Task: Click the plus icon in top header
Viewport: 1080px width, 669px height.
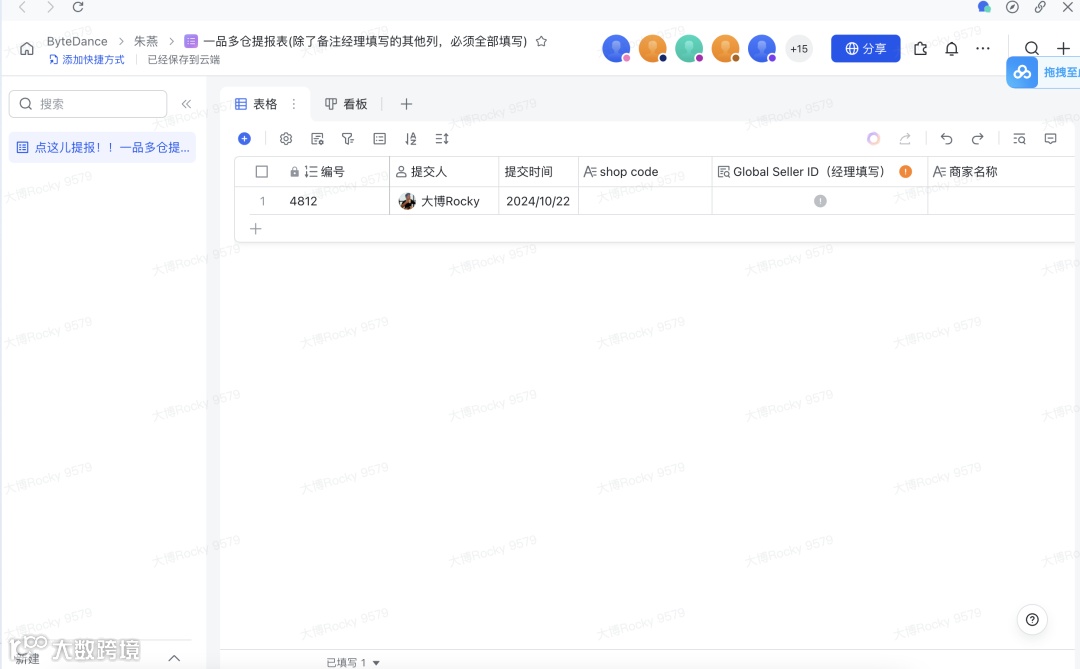Action: [x=1063, y=48]
